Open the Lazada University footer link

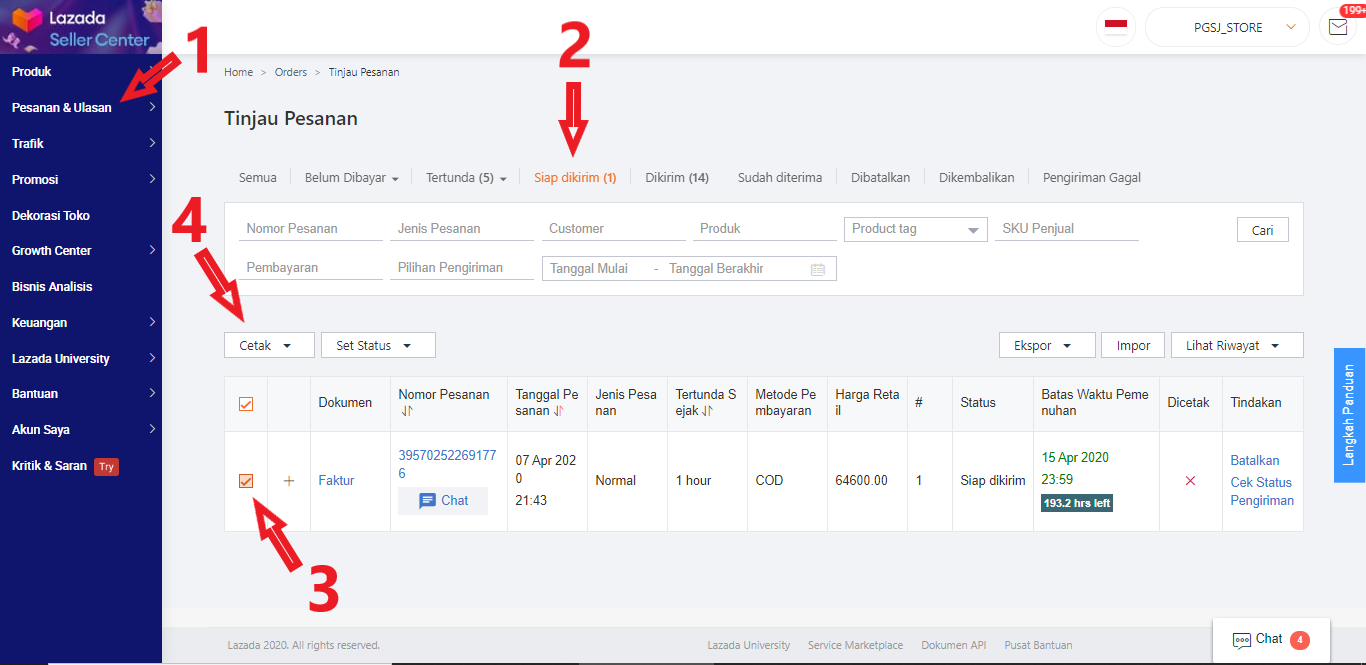pos(748,645)
